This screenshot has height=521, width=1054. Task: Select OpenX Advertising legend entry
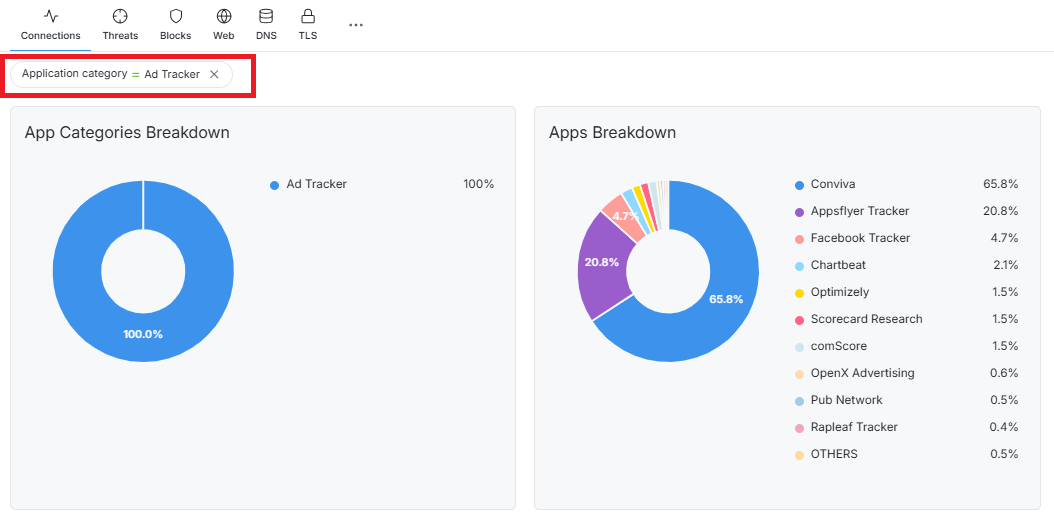click(862, 373)
